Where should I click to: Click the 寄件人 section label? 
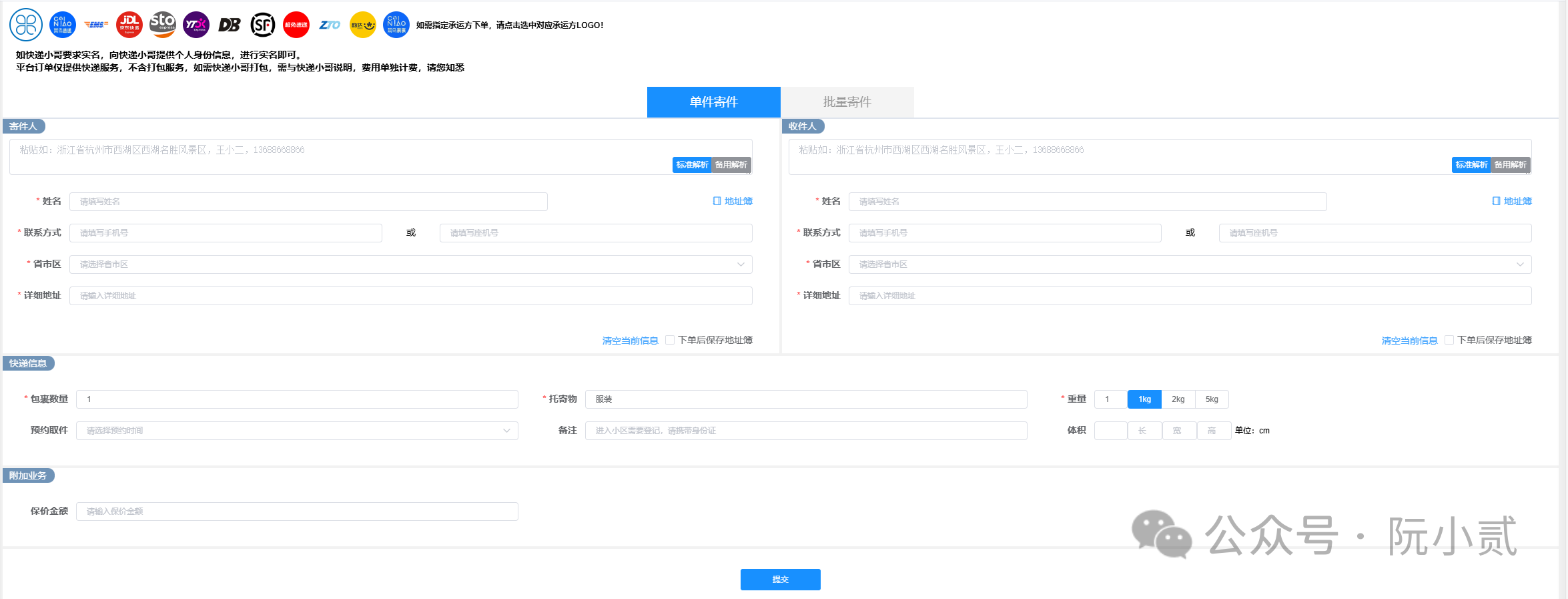pos(24,126)
